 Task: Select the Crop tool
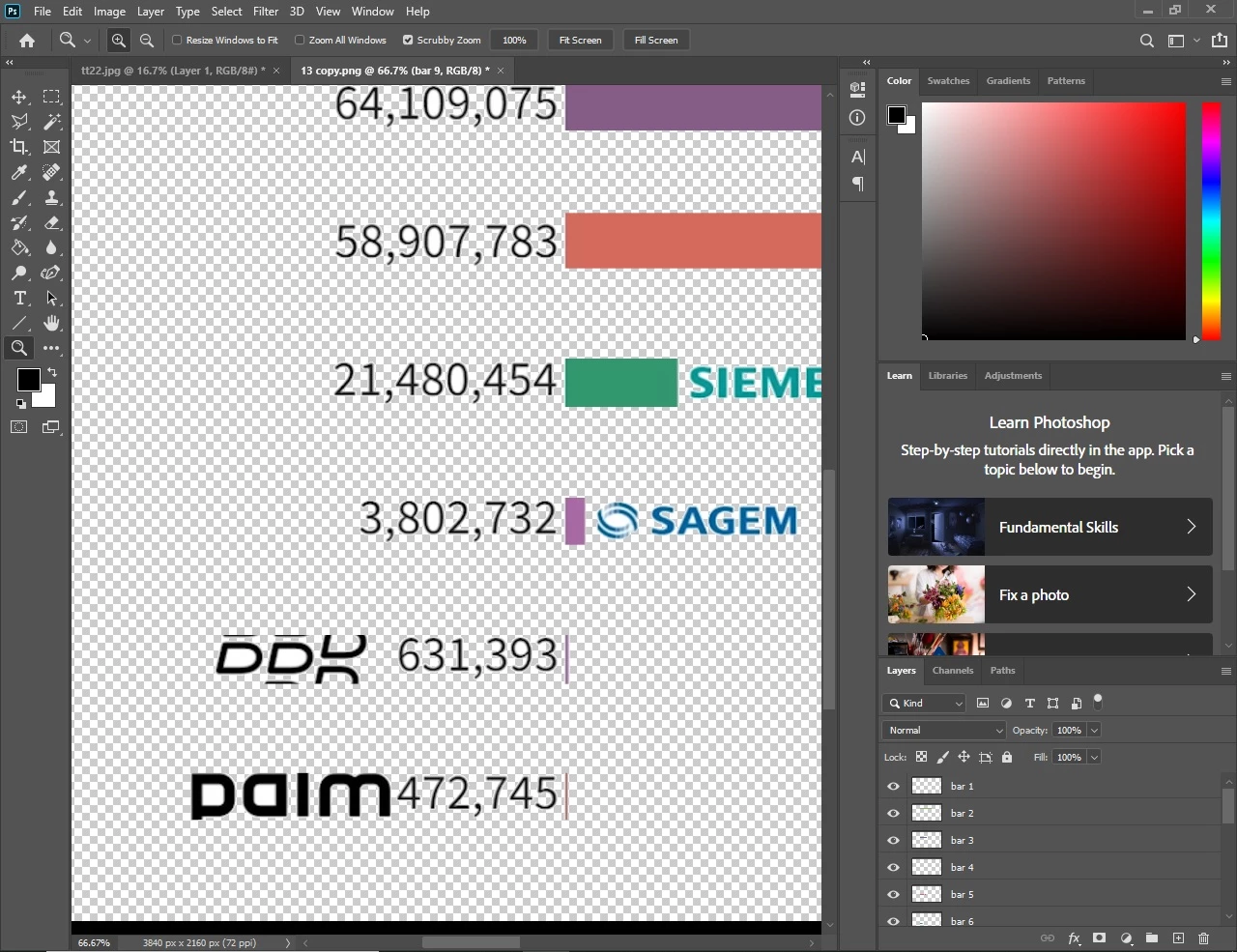[x=19, y=147]
